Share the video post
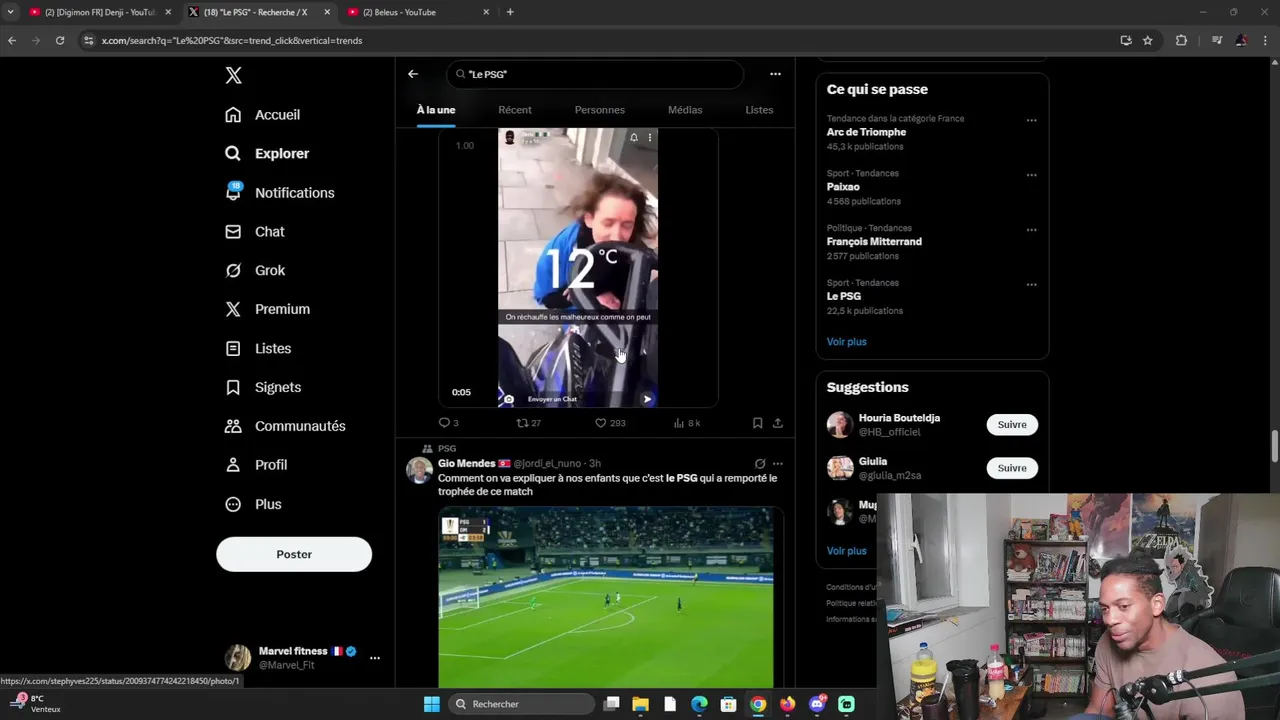The height and width of the screenshot is (720, 1280). click(777, 423)
